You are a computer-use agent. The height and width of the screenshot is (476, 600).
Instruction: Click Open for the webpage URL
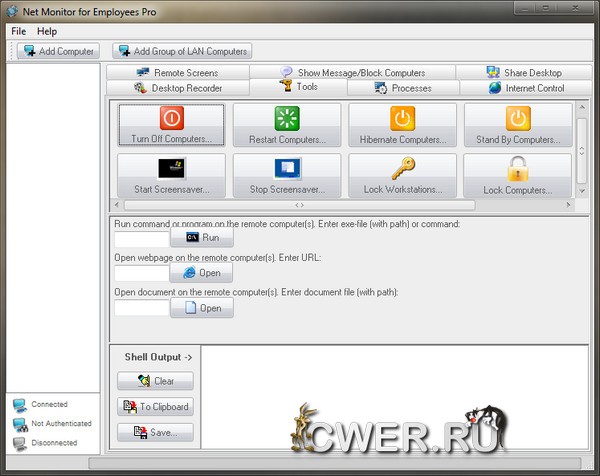pos(201,273)
